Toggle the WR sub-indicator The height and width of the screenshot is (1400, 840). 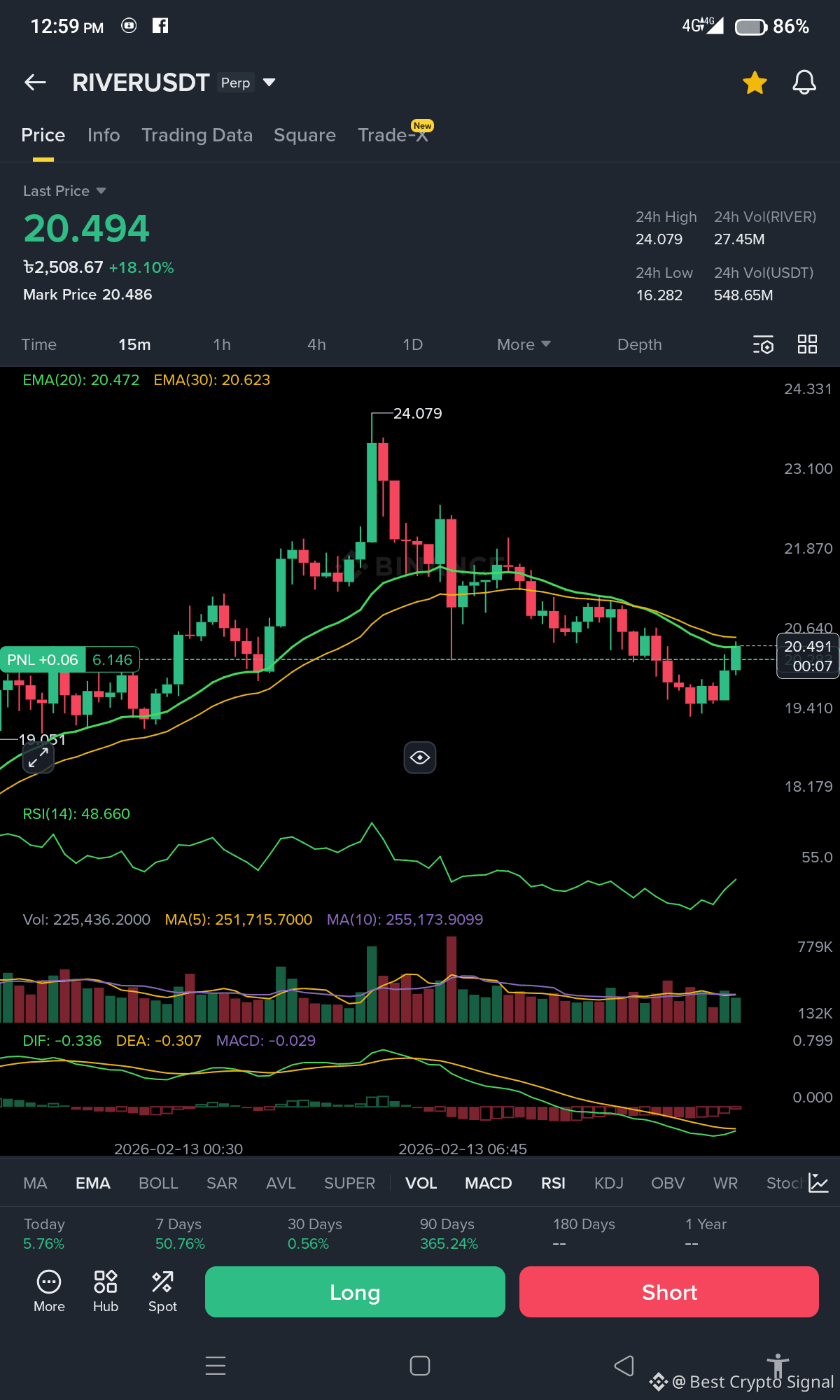point(725,1183)
